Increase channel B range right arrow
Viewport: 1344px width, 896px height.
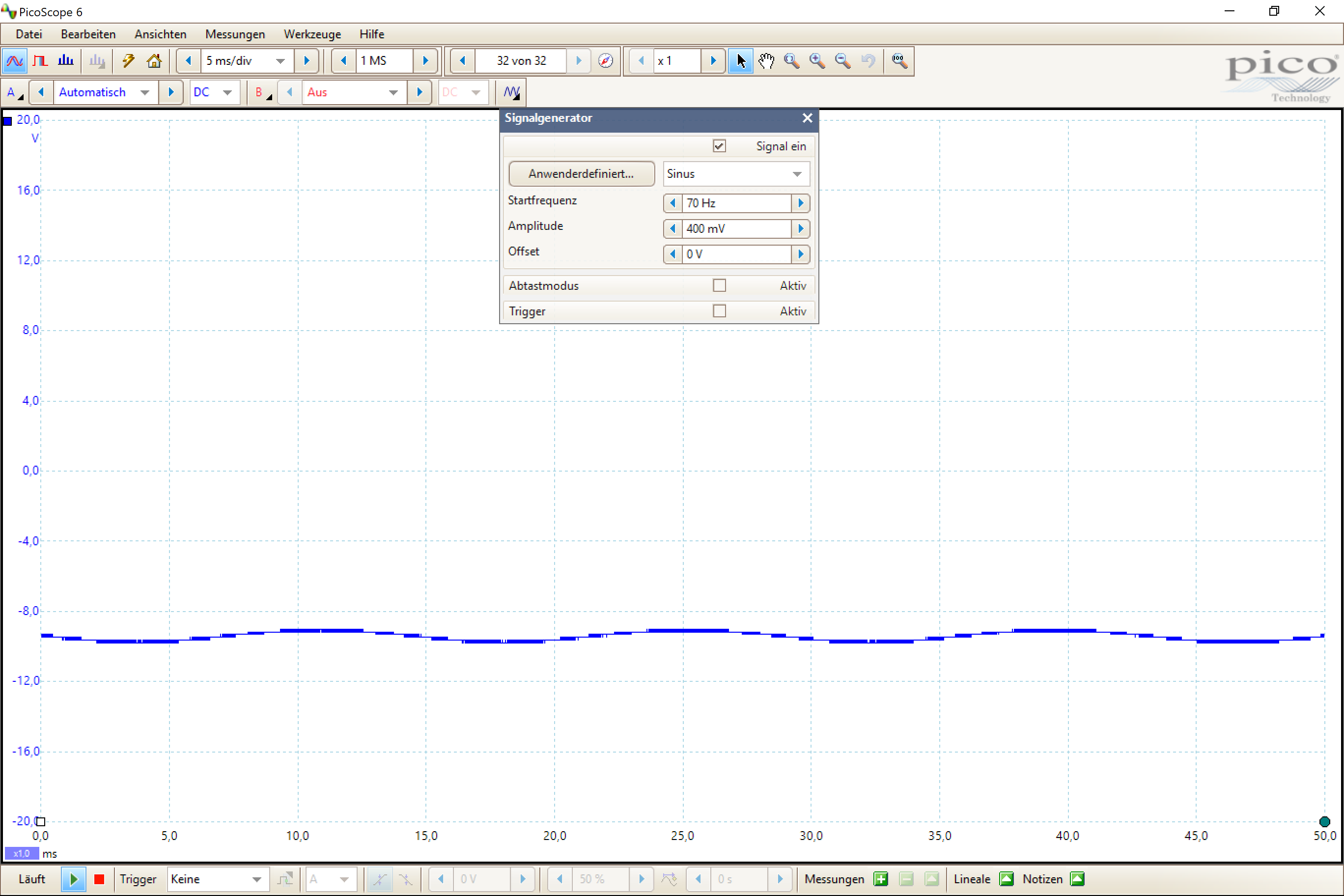[x=420, y=92]
